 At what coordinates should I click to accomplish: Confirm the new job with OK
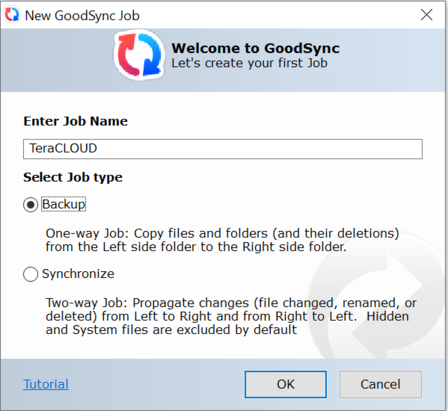click(285, 384)
